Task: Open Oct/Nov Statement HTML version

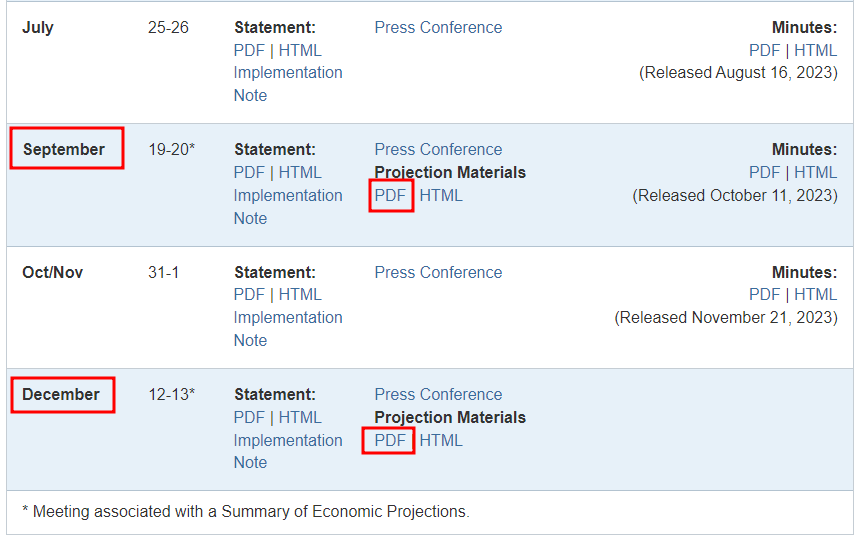Action: 300,294
